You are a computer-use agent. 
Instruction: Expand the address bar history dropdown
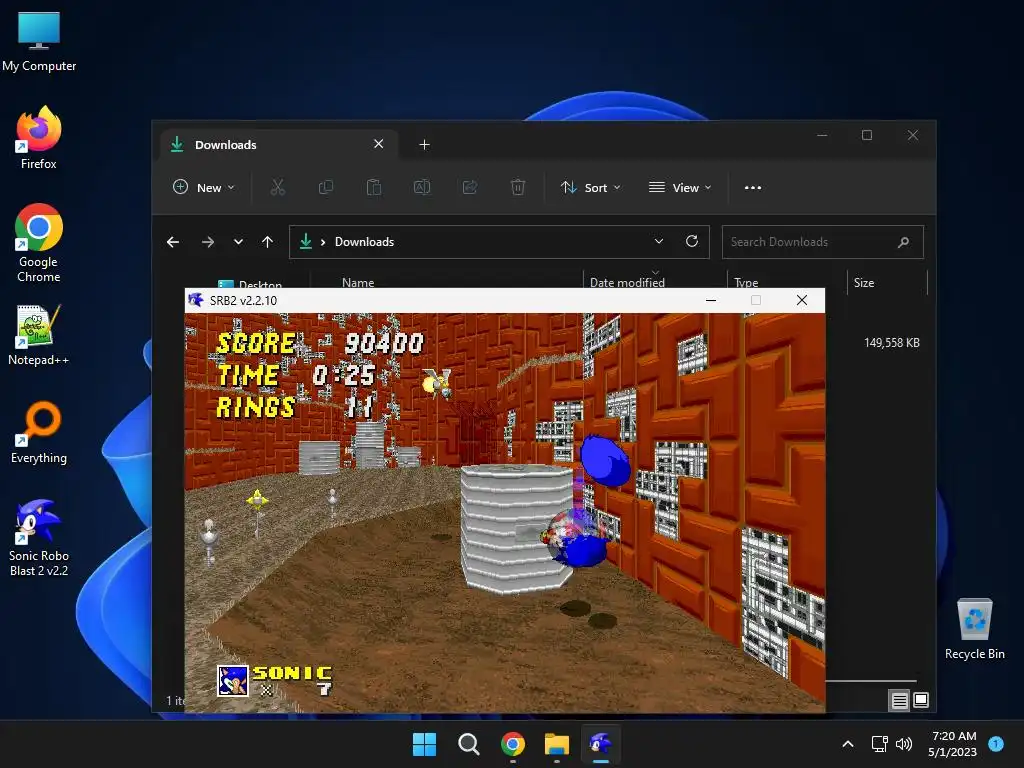pyautogui.click(x=659, y=242)
